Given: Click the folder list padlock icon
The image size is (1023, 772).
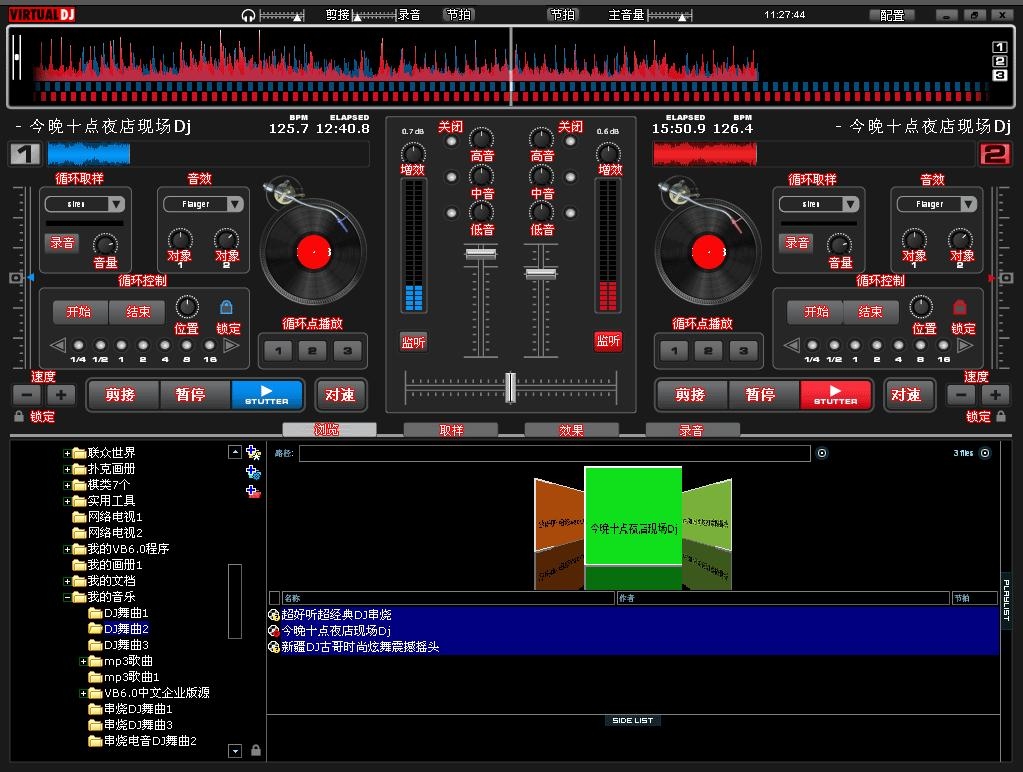Looking at the screenshot, I should pos(256,750).
